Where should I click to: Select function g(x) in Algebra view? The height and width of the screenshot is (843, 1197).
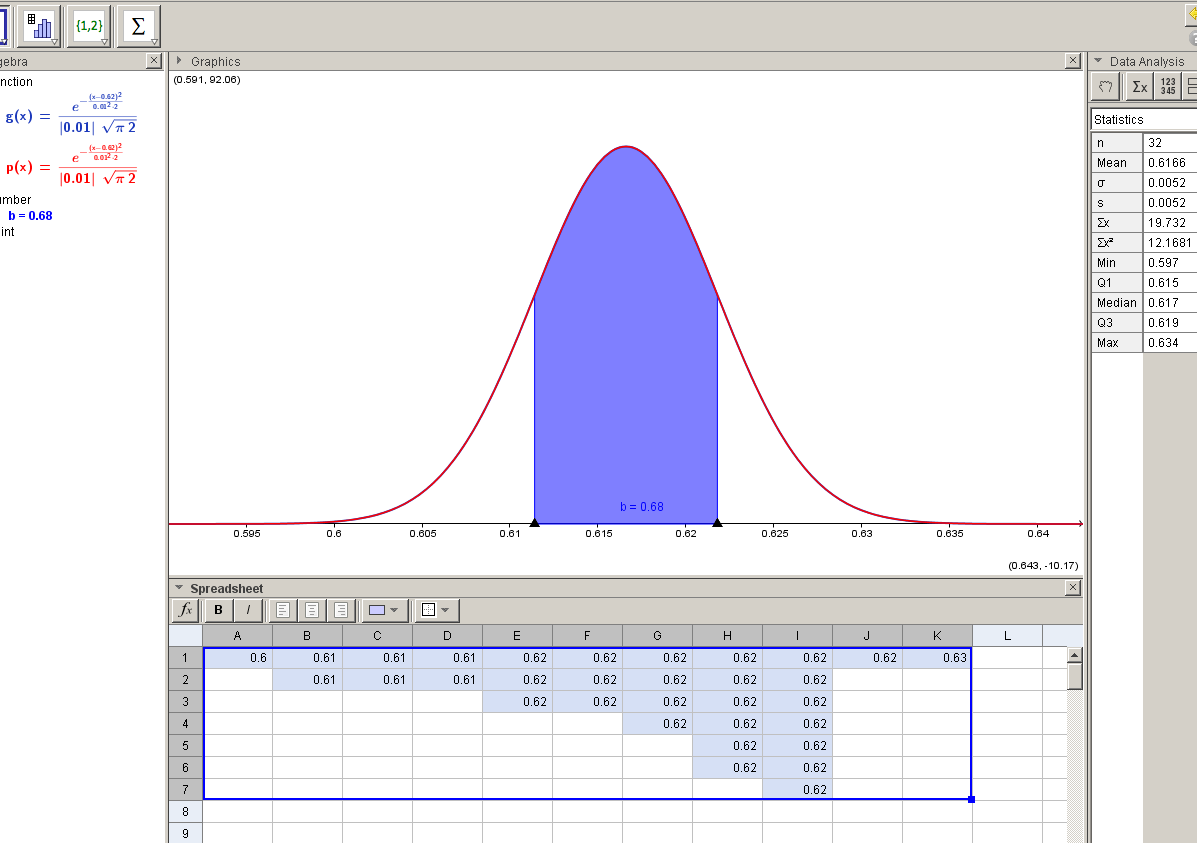coord(71,115)
